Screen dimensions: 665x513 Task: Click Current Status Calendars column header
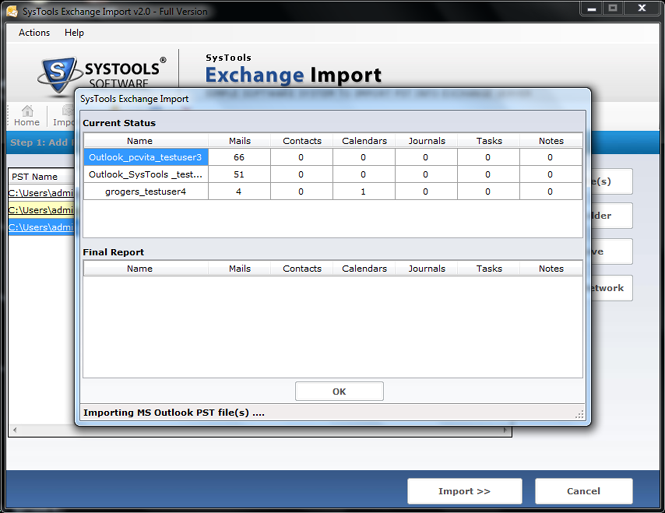point(364,141)
